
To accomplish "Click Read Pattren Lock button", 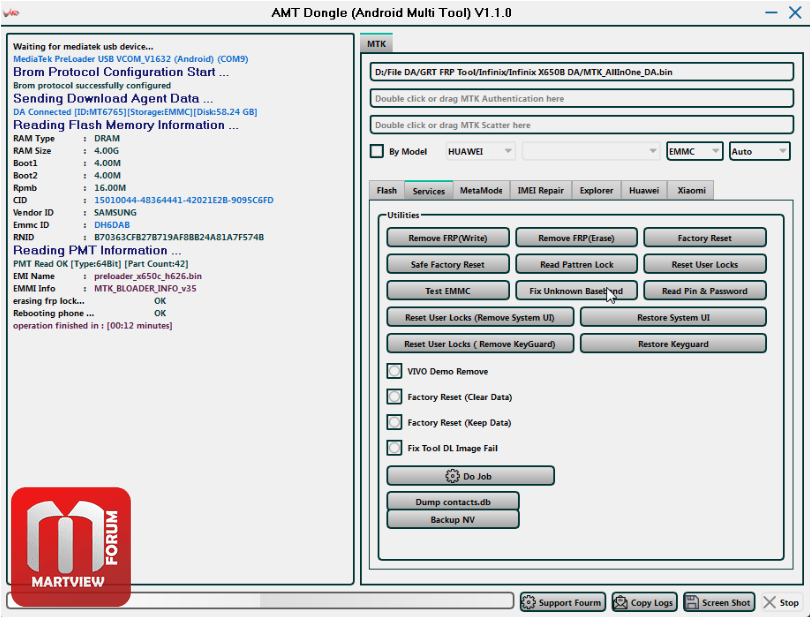I will click(x=576, y=264).
